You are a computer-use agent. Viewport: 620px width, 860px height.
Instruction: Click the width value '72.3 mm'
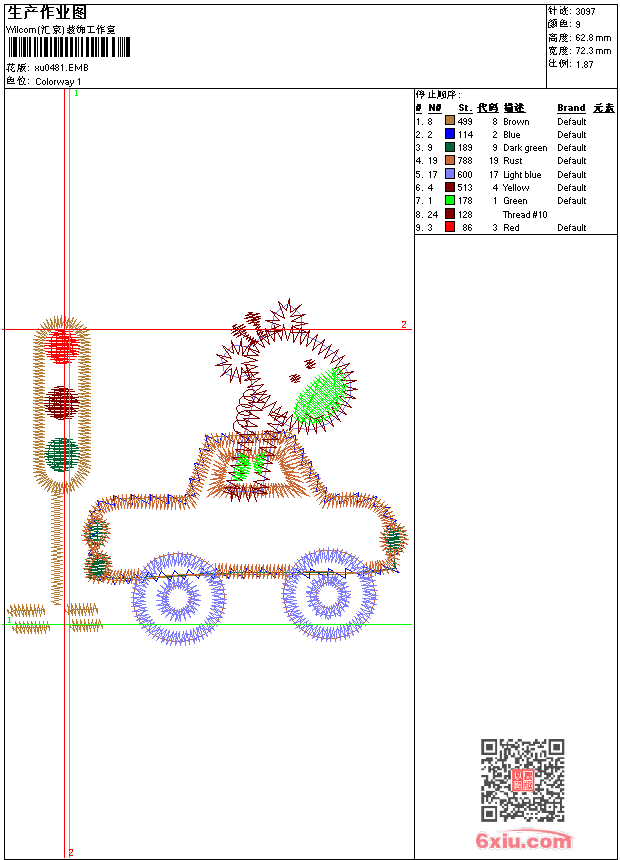point(593,51)
